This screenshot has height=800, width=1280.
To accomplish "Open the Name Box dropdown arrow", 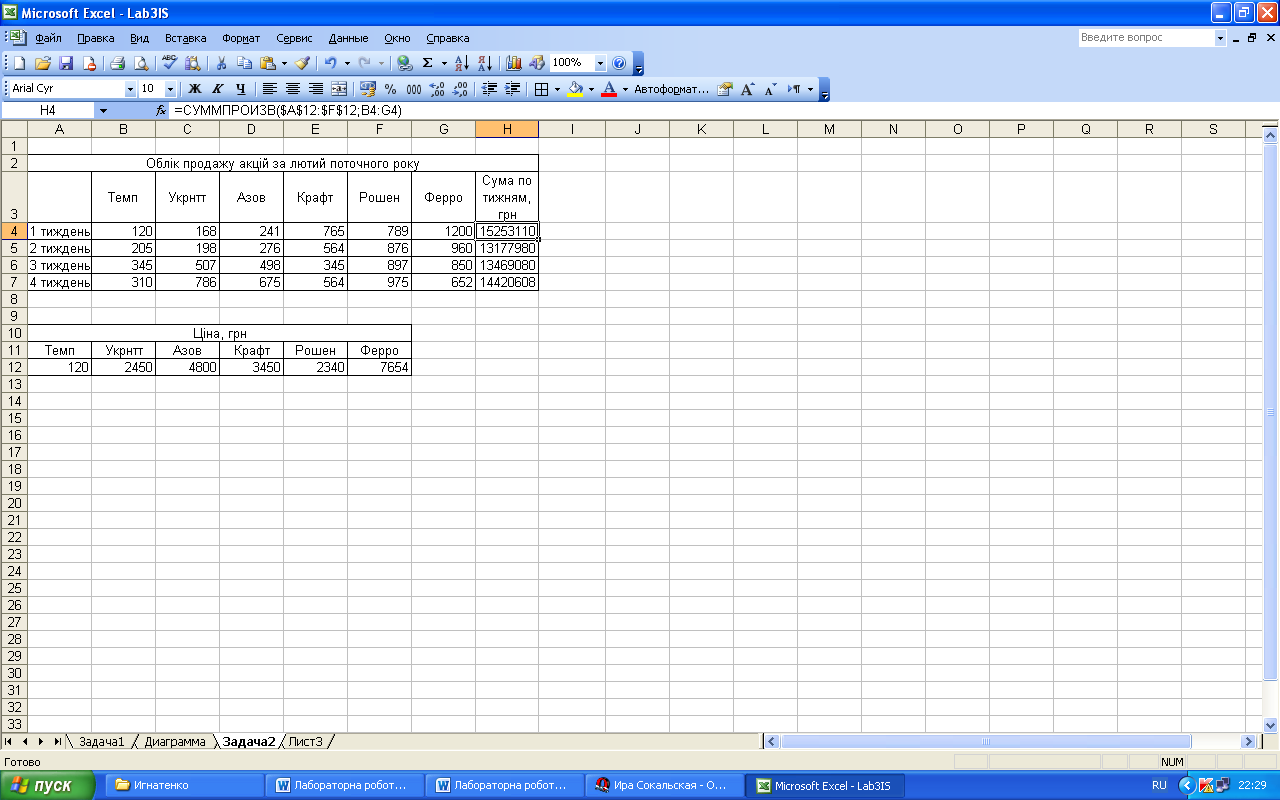I will coord(103,110).
